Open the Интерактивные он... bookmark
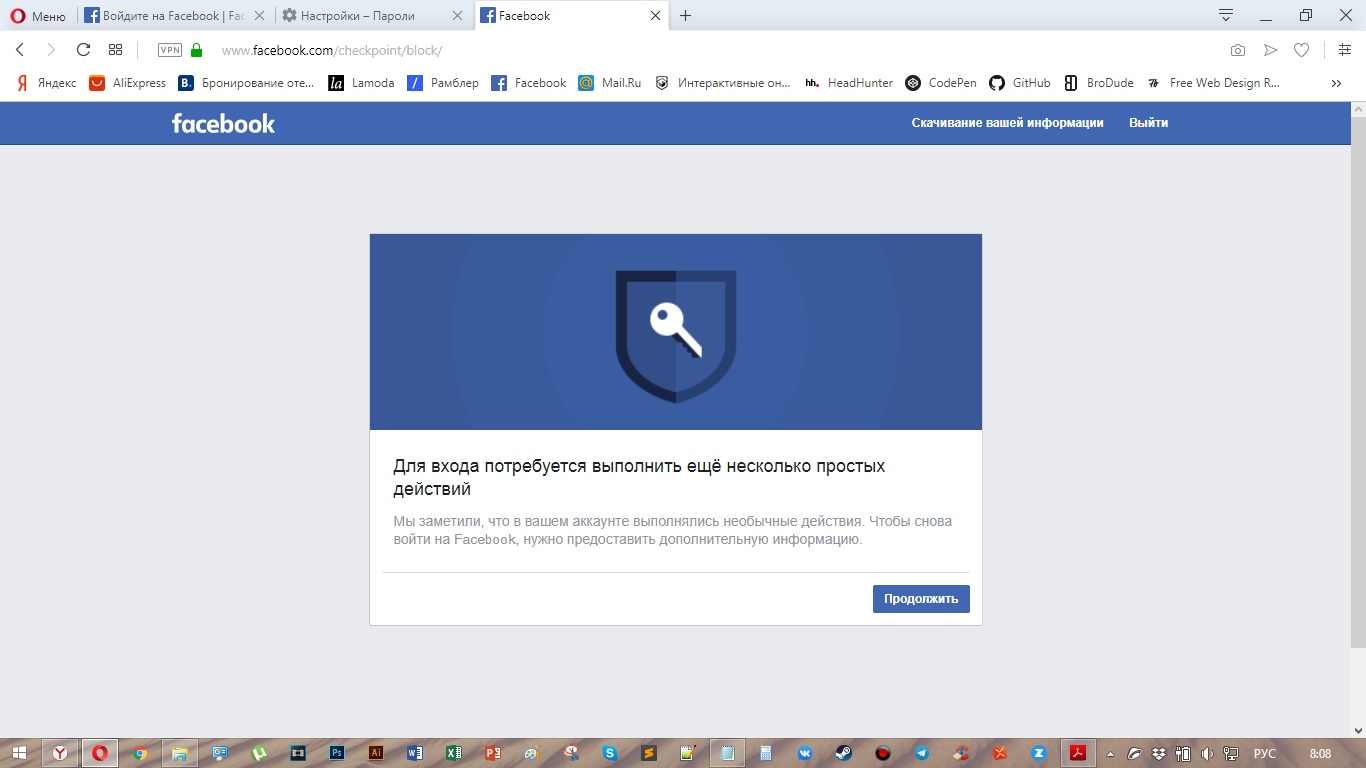1366x768 pixels. coord(723,83)
